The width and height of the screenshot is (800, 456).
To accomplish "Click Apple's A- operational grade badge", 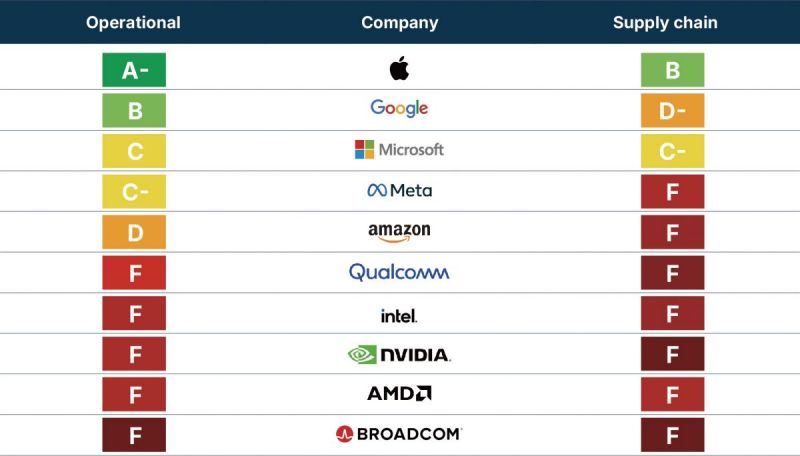I will (x=134, y=70).
